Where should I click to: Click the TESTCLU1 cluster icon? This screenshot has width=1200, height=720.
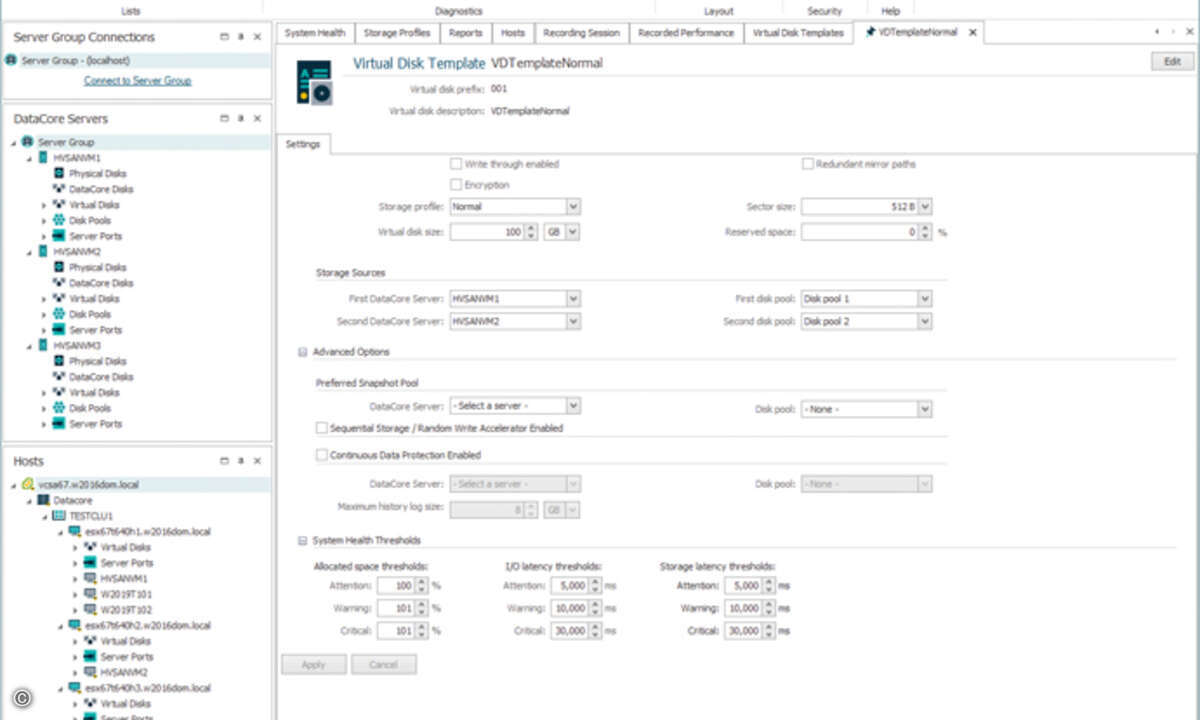[x=59, y=515]
